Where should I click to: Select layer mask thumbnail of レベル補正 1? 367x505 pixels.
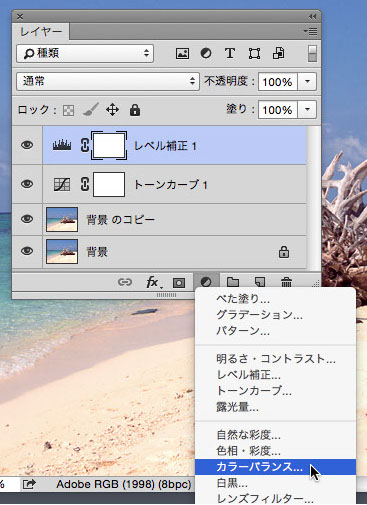click(x=109, y=145)
